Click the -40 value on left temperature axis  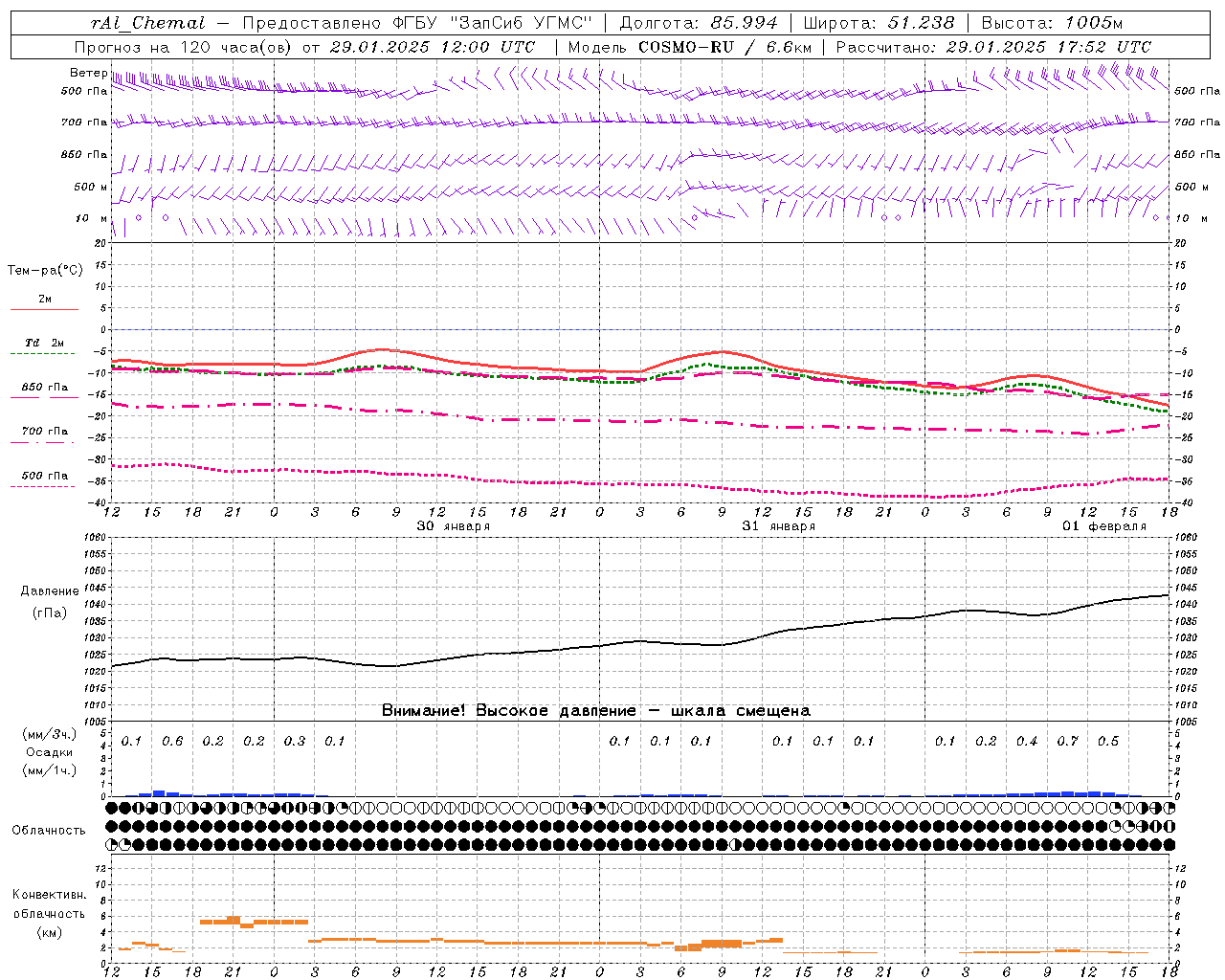[x=98, y=502]
